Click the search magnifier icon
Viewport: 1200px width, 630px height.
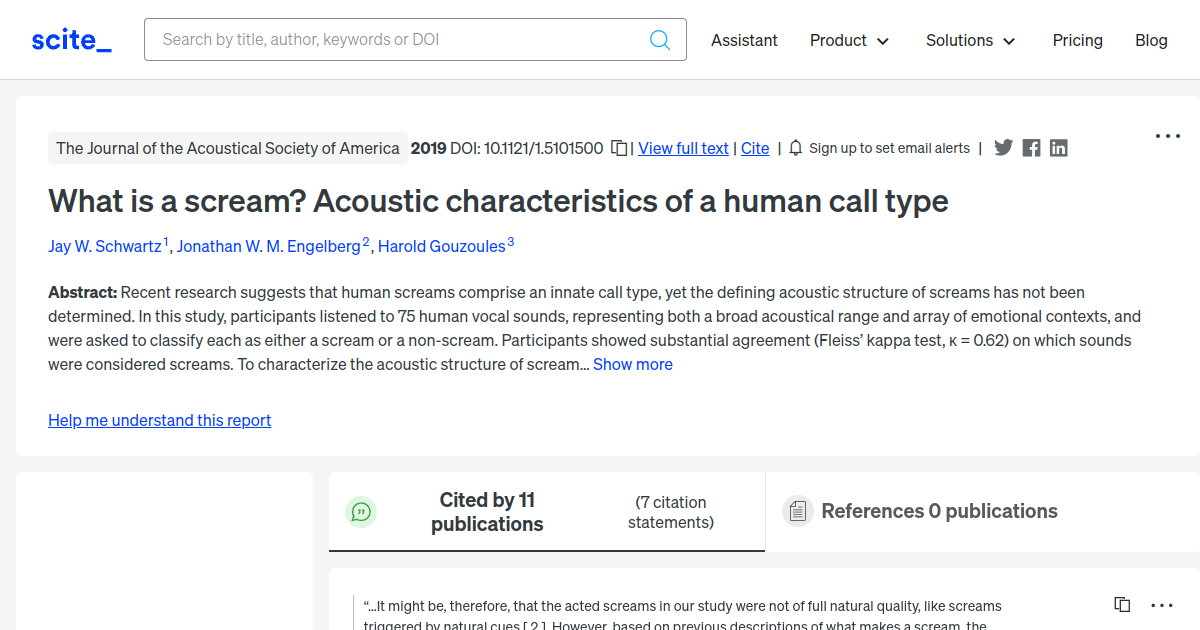(x=660, y=40)
